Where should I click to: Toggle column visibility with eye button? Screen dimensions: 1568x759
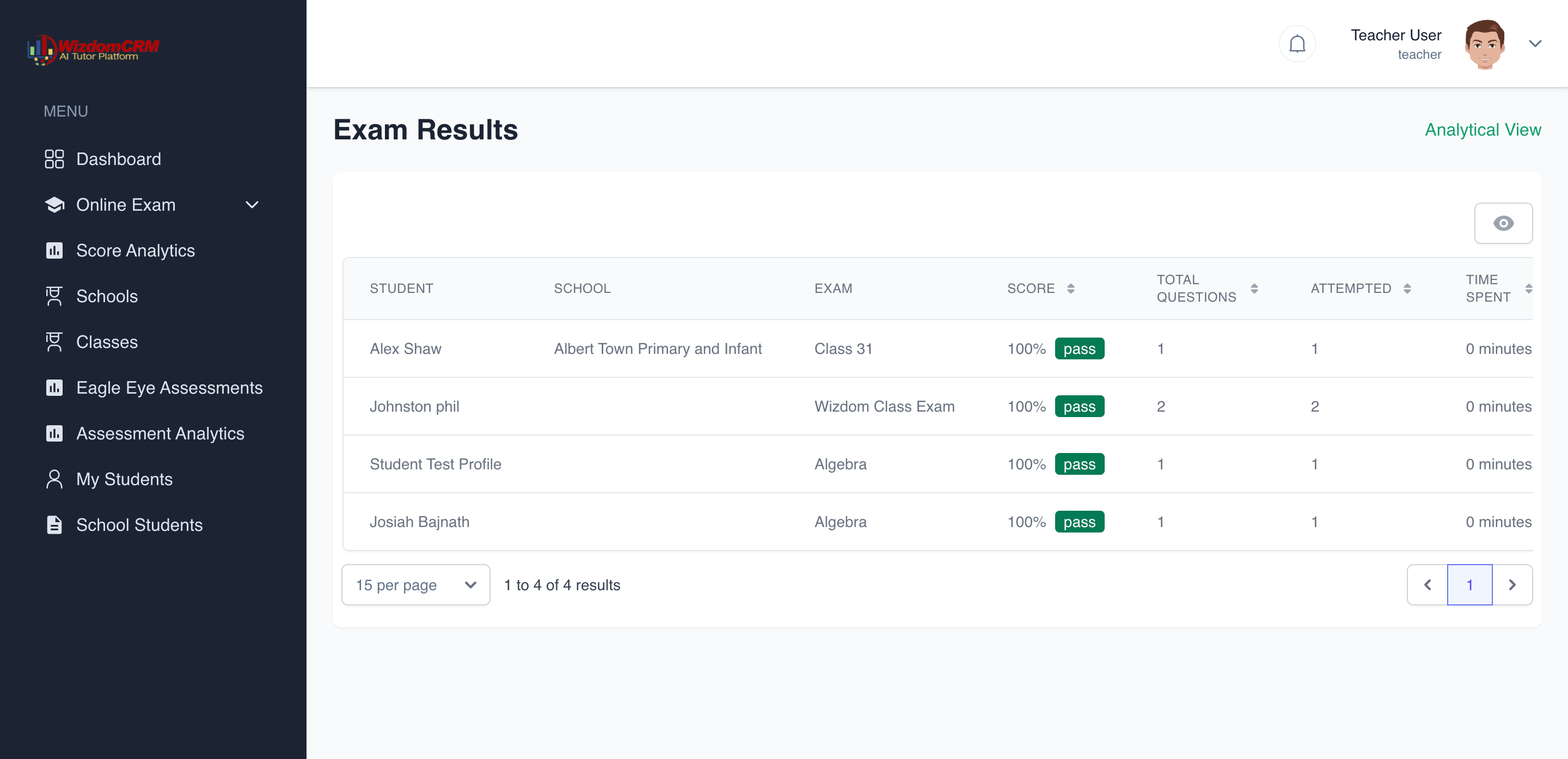pyautogui.click(x=1503, y=223)
